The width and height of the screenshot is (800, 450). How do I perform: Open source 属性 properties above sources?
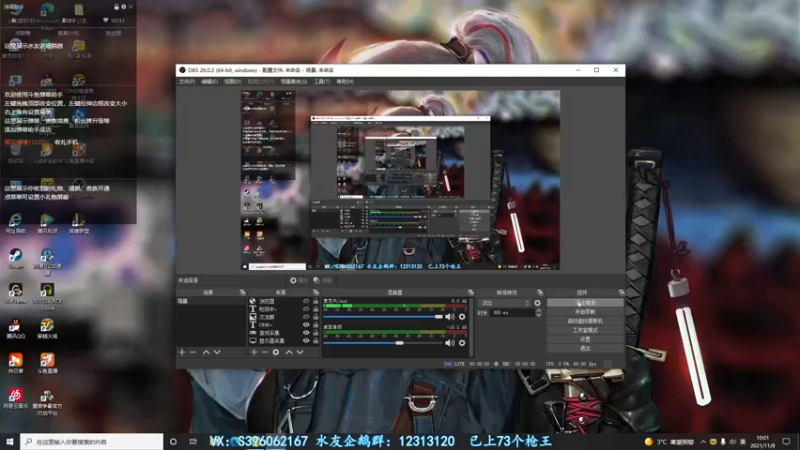[x=299, y=280]
